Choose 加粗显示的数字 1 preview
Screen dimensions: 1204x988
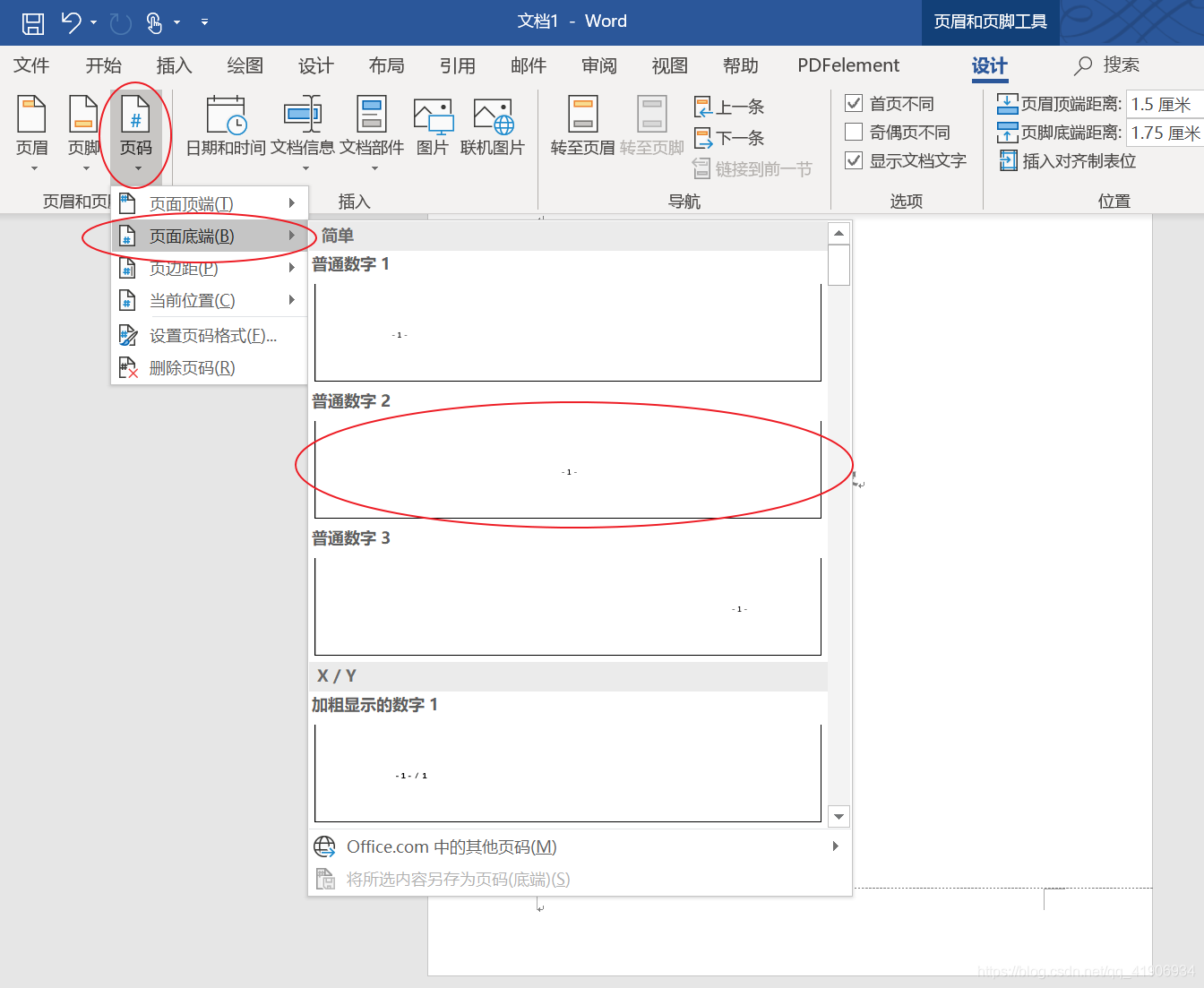pos(568,773)
